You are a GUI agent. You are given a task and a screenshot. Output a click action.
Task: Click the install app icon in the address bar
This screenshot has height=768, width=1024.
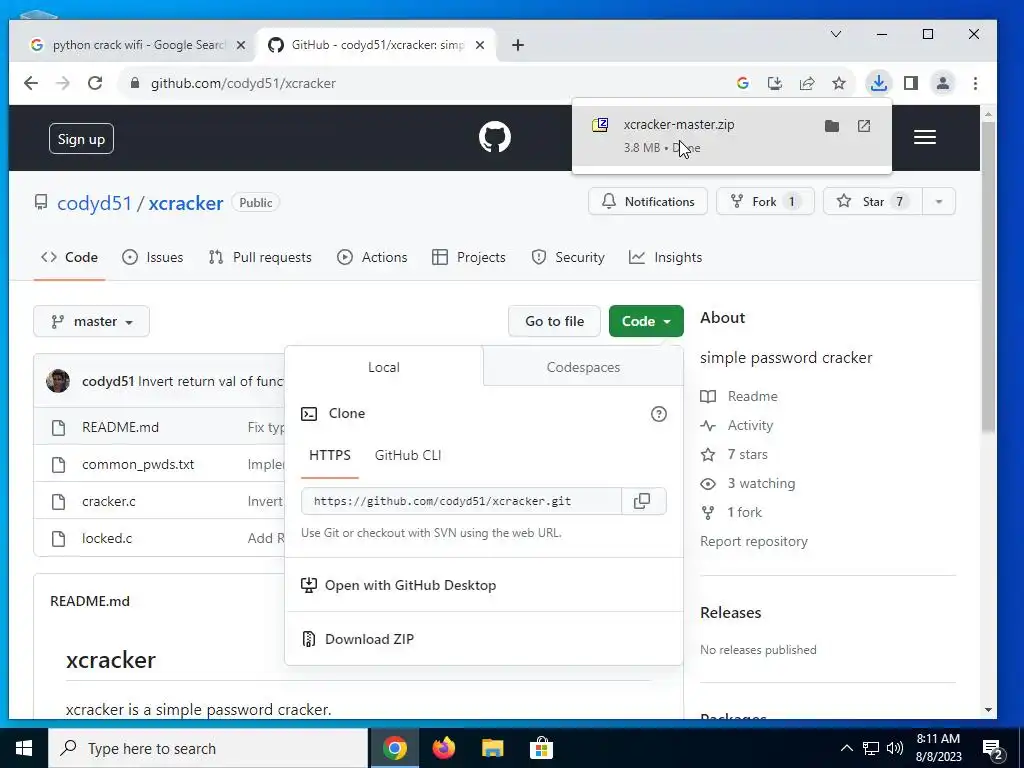[775, 83]
